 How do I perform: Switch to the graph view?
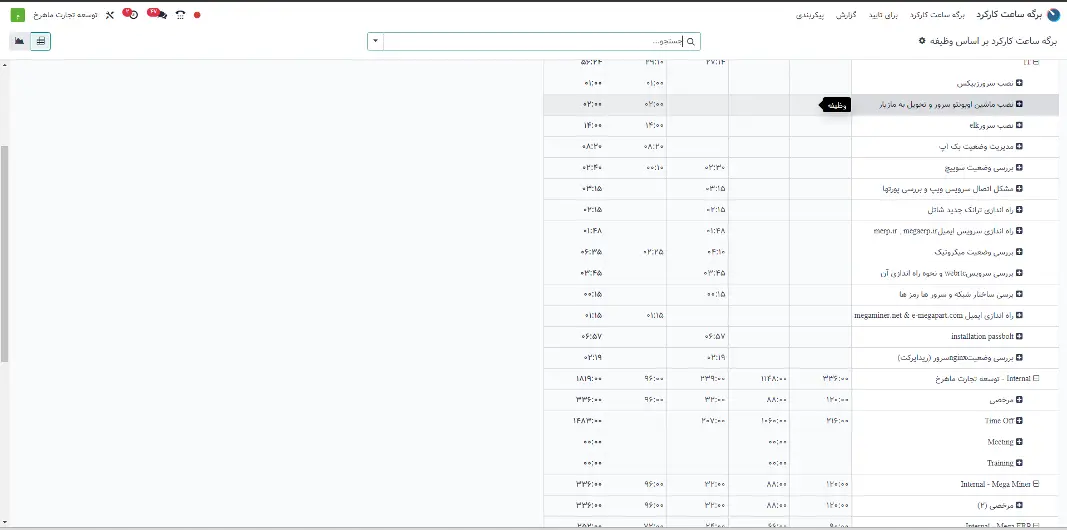click(19, 41)
